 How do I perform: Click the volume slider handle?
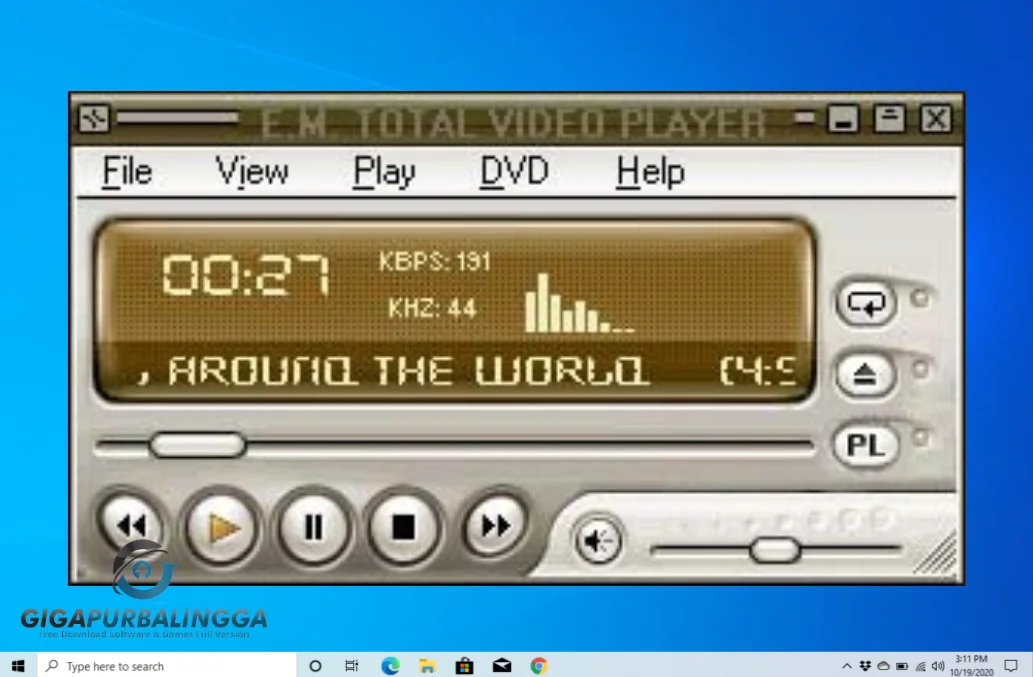point(775,550)
